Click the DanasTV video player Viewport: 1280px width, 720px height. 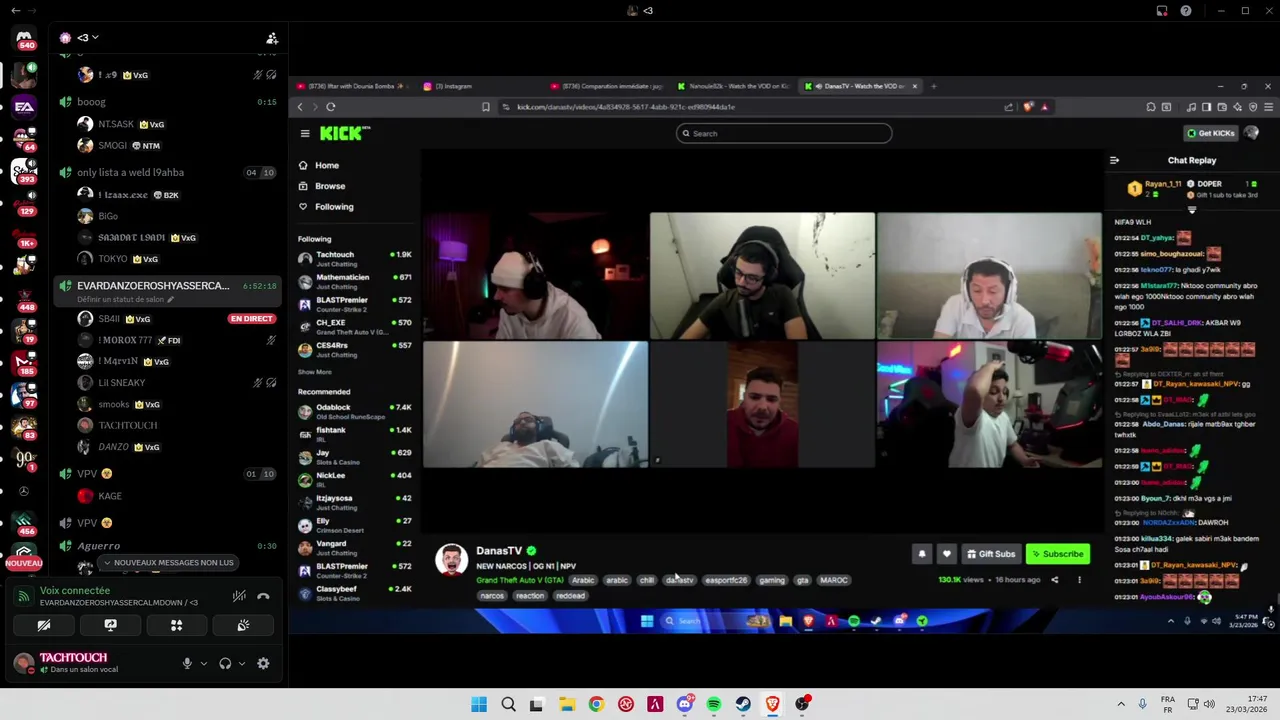762,340
